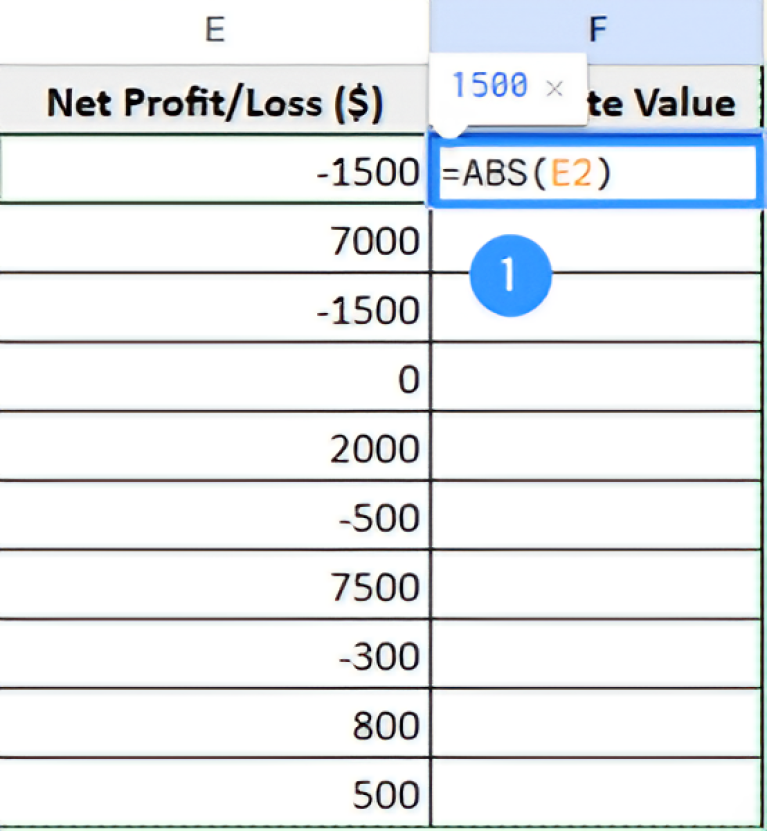This screenshot has height=831, width=767.
Task: Click the cell with value 7500
Action: (x=214, y=586)
